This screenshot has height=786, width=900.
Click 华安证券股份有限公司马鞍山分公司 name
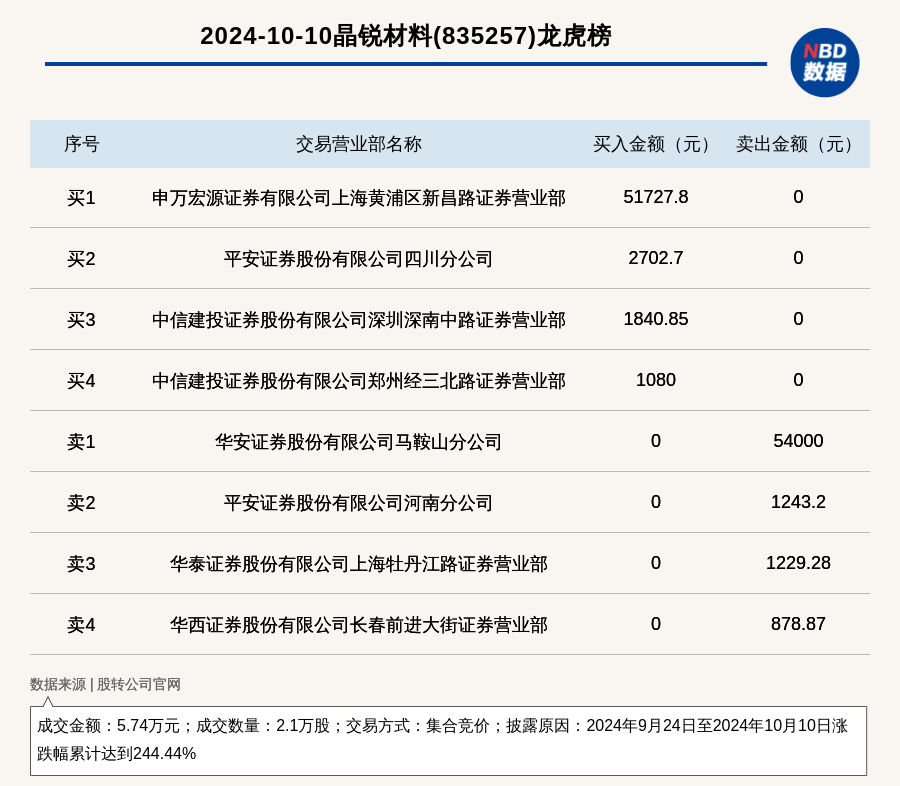pyautogui.click(x=359, y=442)
